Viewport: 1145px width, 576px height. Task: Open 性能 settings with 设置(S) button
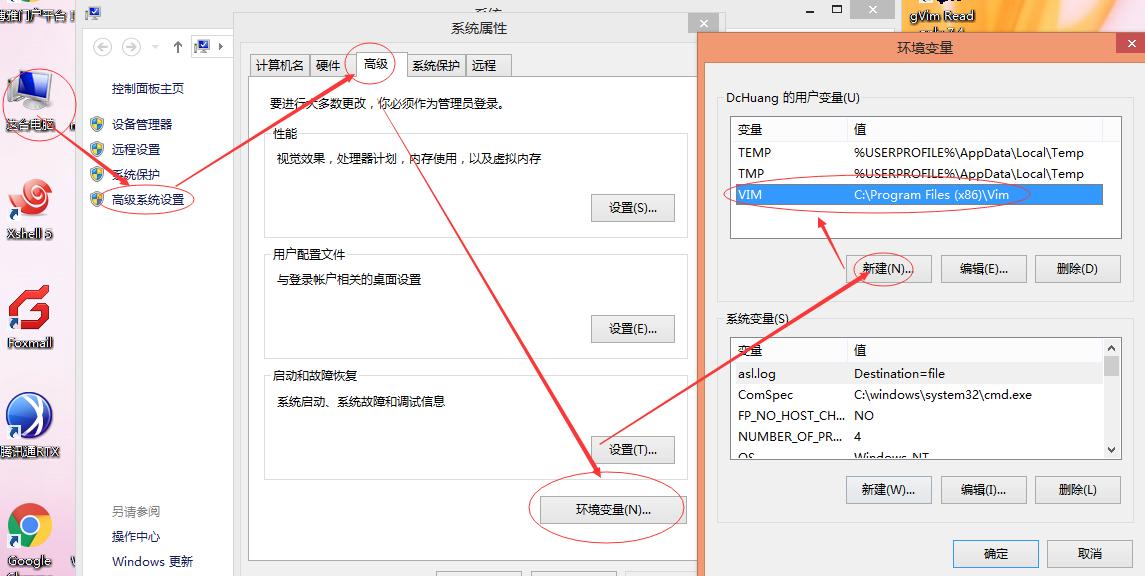pyautogui.click(x=632, y=207)
